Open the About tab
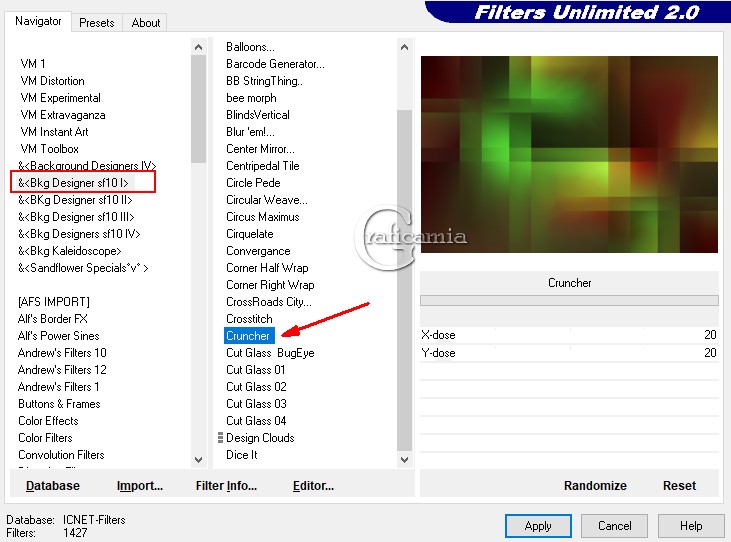 146,22
